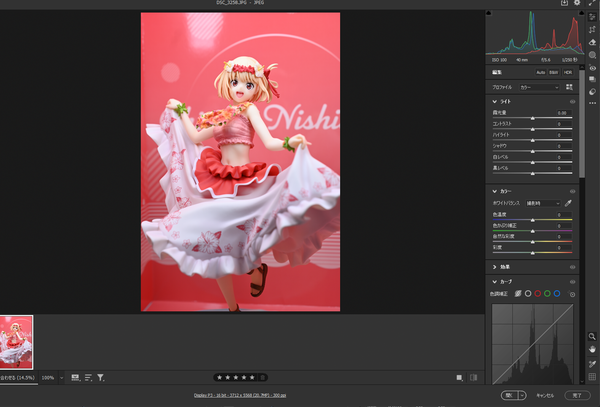Open the プロファイル profile dropdown
The image size is (600, 407).
click(540, 87)
